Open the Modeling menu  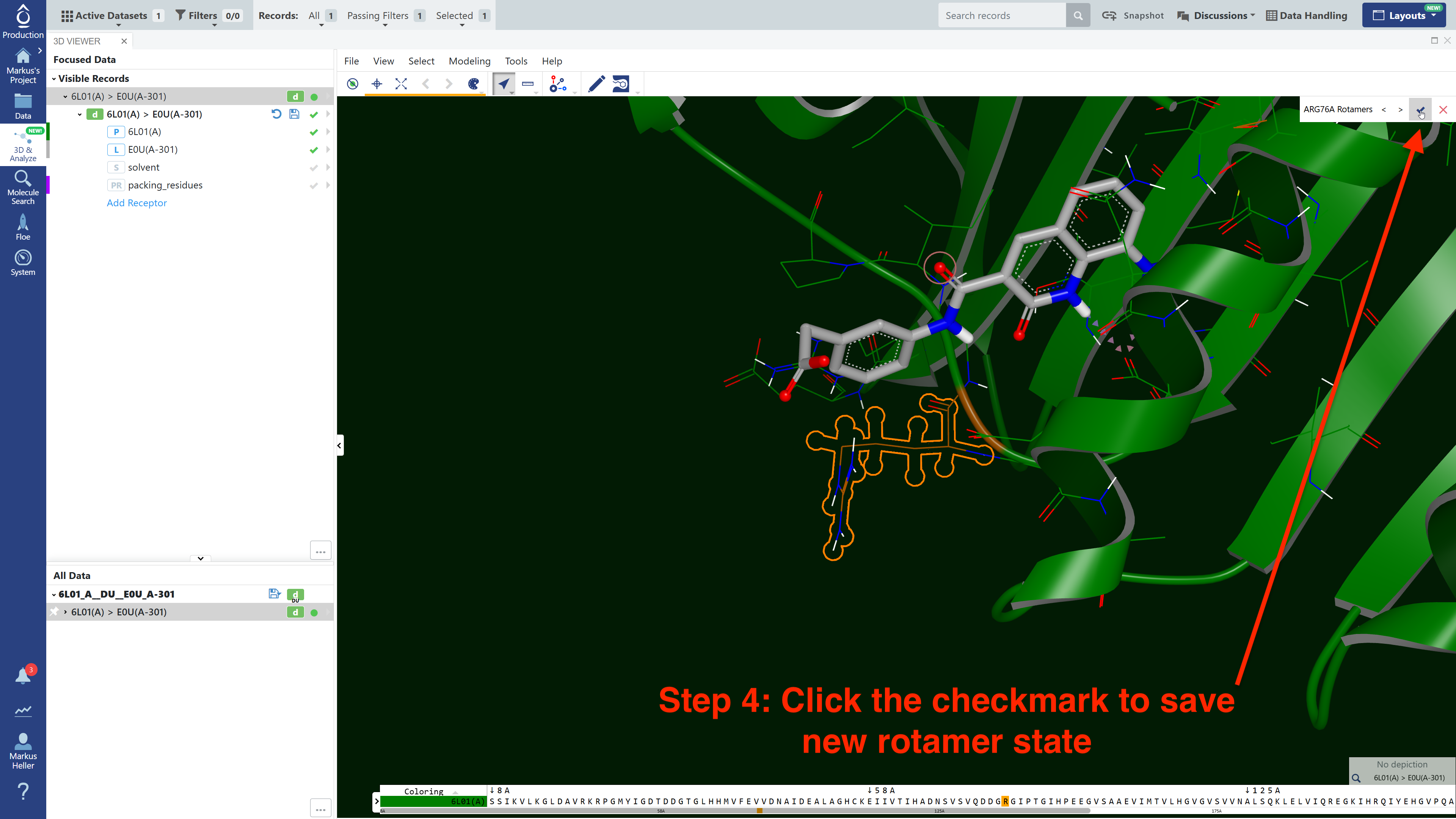[x=469, y=61]
